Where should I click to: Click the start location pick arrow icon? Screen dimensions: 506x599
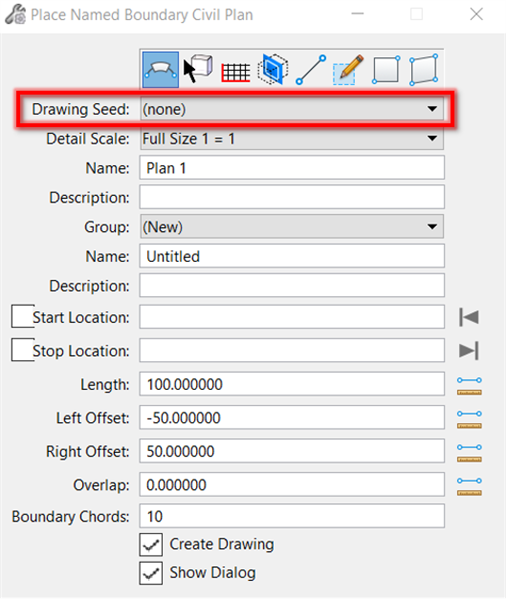coord(469,317)
